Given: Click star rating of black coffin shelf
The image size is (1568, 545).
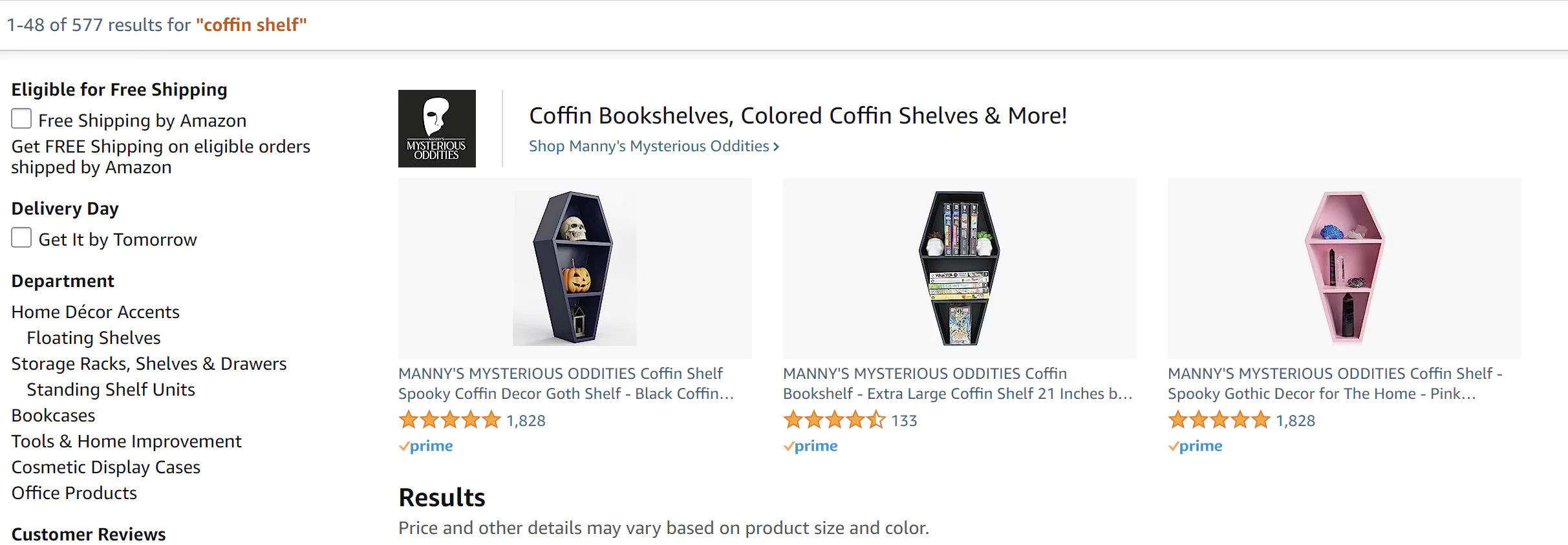Looking at the screenshot, I should point(450,420).
